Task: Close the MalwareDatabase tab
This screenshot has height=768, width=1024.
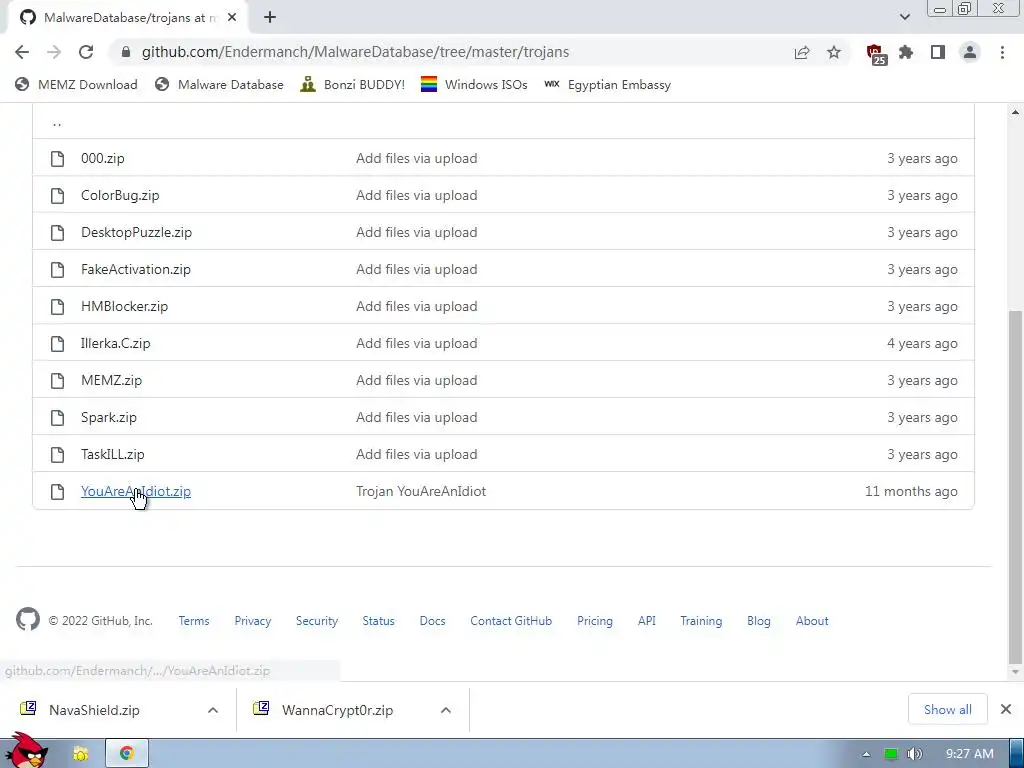Action: point(232,18)
